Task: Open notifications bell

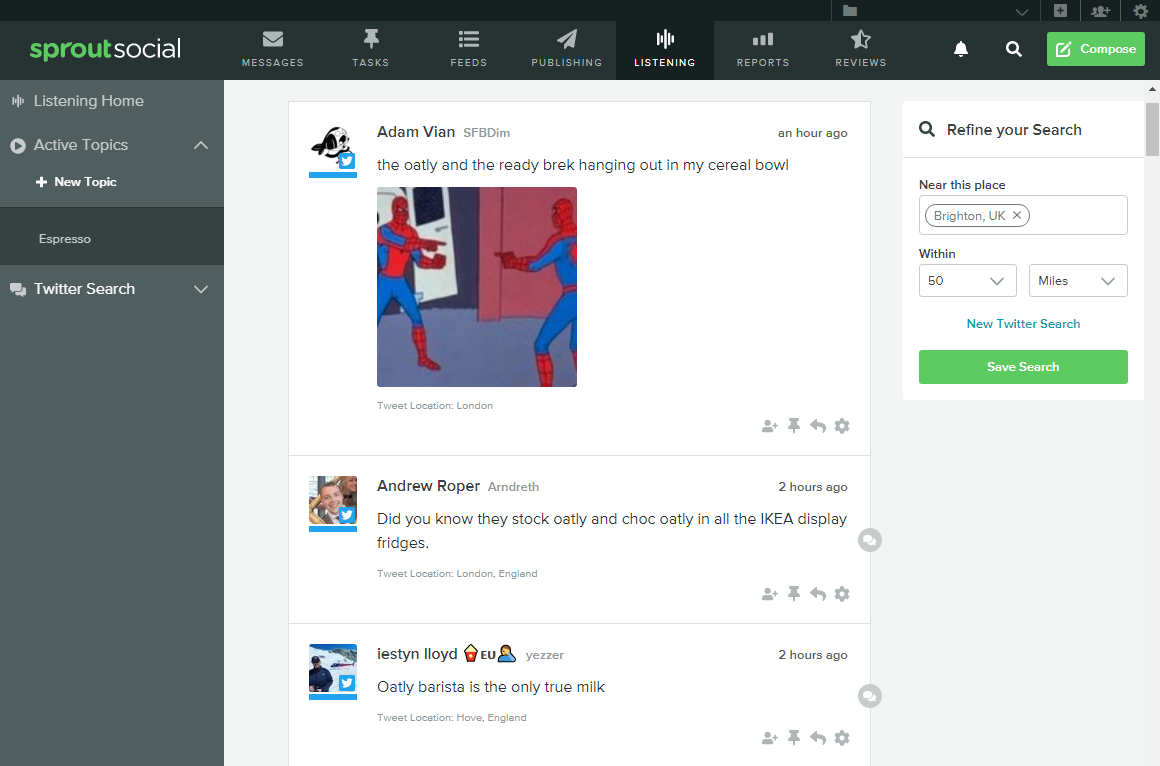Action: point(960,49)
